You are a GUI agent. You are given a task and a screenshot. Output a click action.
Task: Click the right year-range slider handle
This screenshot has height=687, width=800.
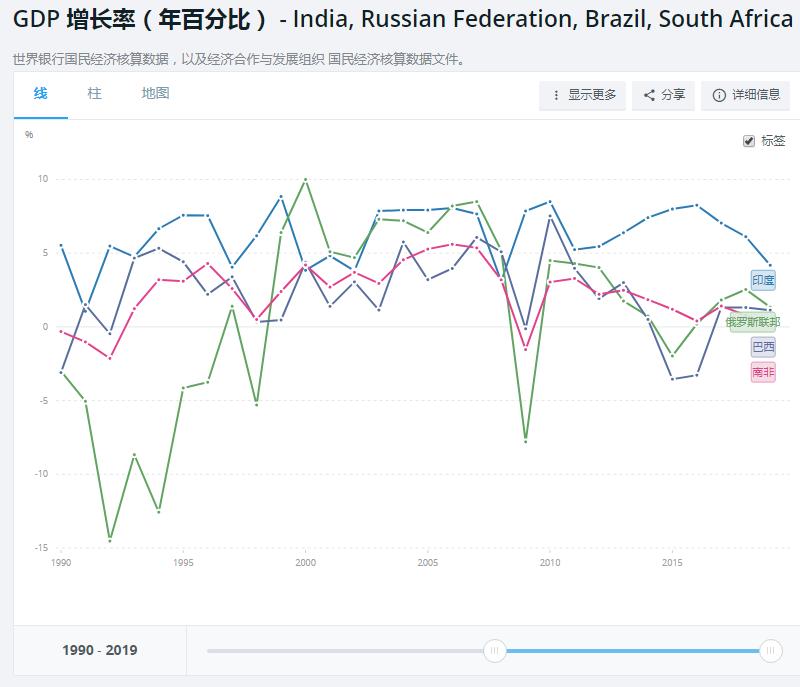[x=771, y=651]
